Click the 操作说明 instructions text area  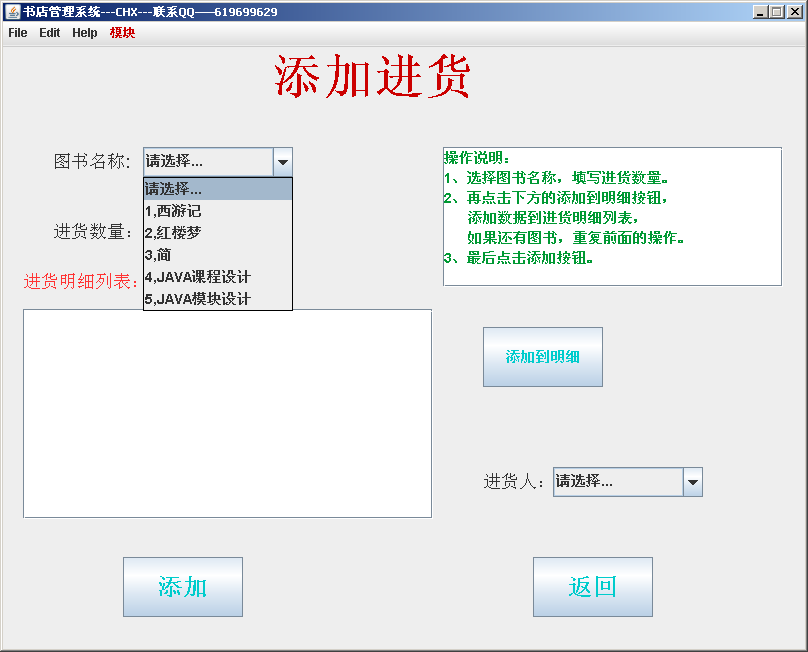click(612, 216)
